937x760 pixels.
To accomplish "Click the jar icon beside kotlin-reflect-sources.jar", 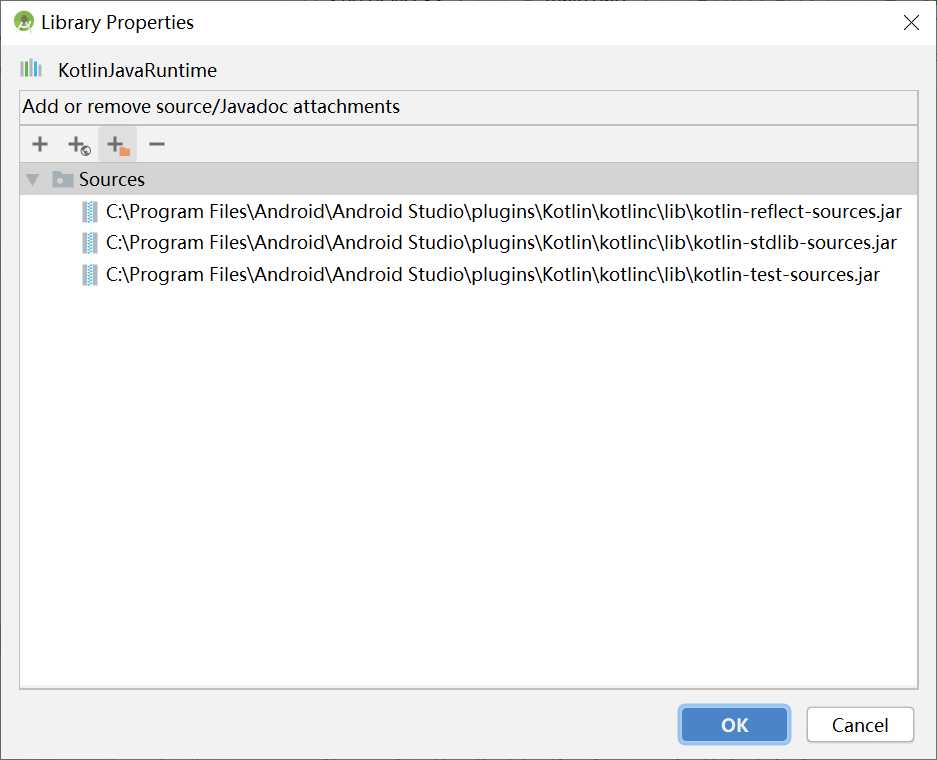I will pos(90,212).
